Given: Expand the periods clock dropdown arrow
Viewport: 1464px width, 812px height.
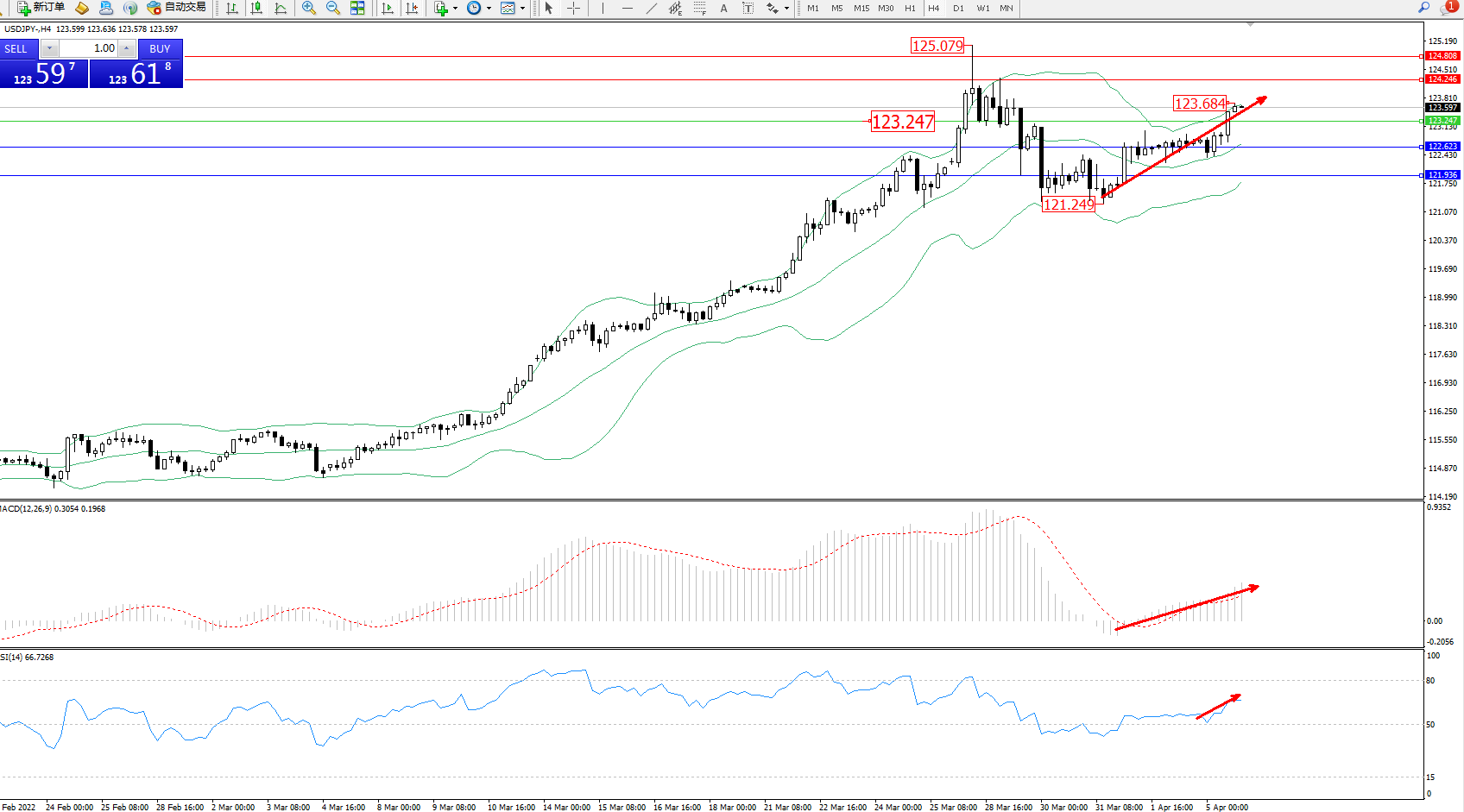Looking at the screenshot, I should [x=489, y=9].
